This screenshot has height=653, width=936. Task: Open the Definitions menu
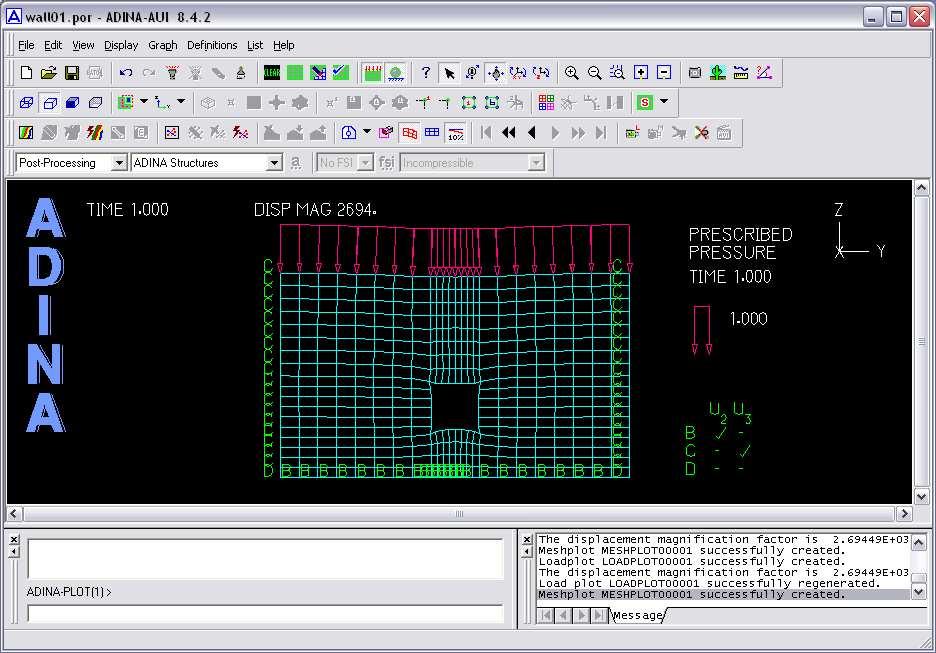point(212,45)
